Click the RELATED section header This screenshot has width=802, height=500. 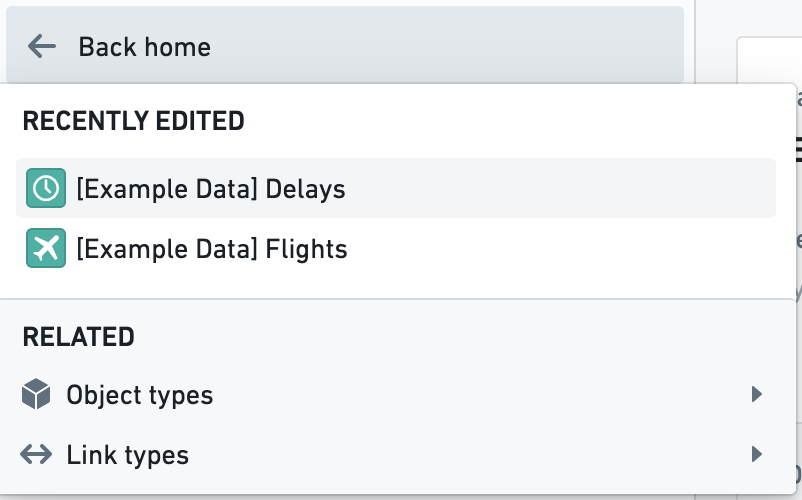click(79, 337)
